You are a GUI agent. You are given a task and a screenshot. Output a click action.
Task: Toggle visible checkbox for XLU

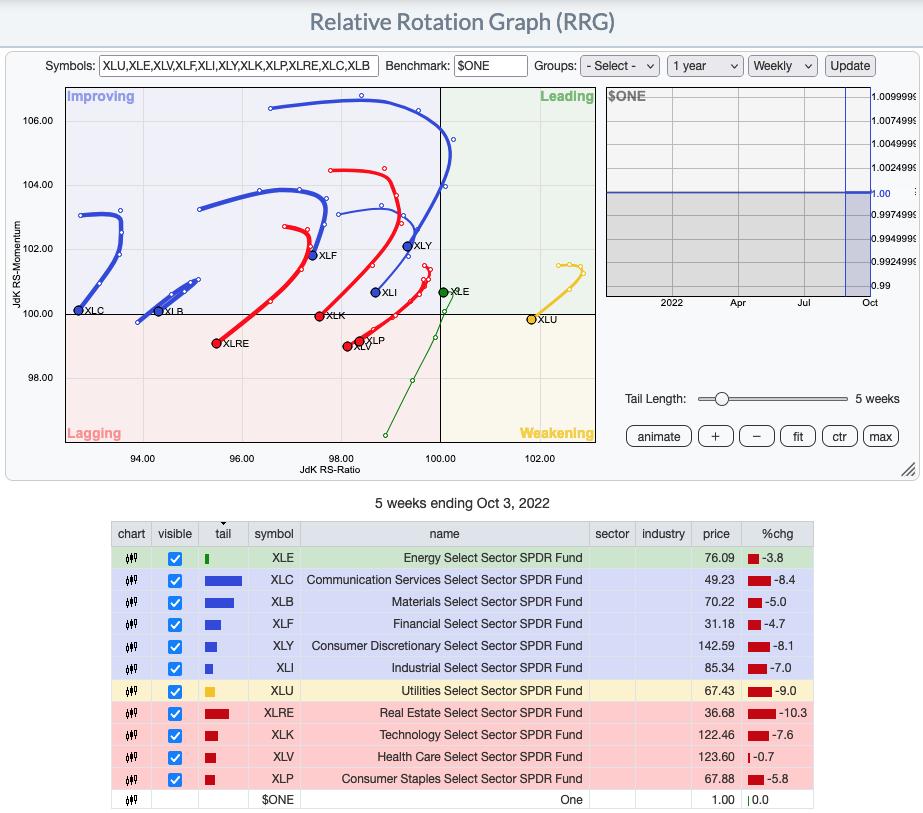(175, 692)
